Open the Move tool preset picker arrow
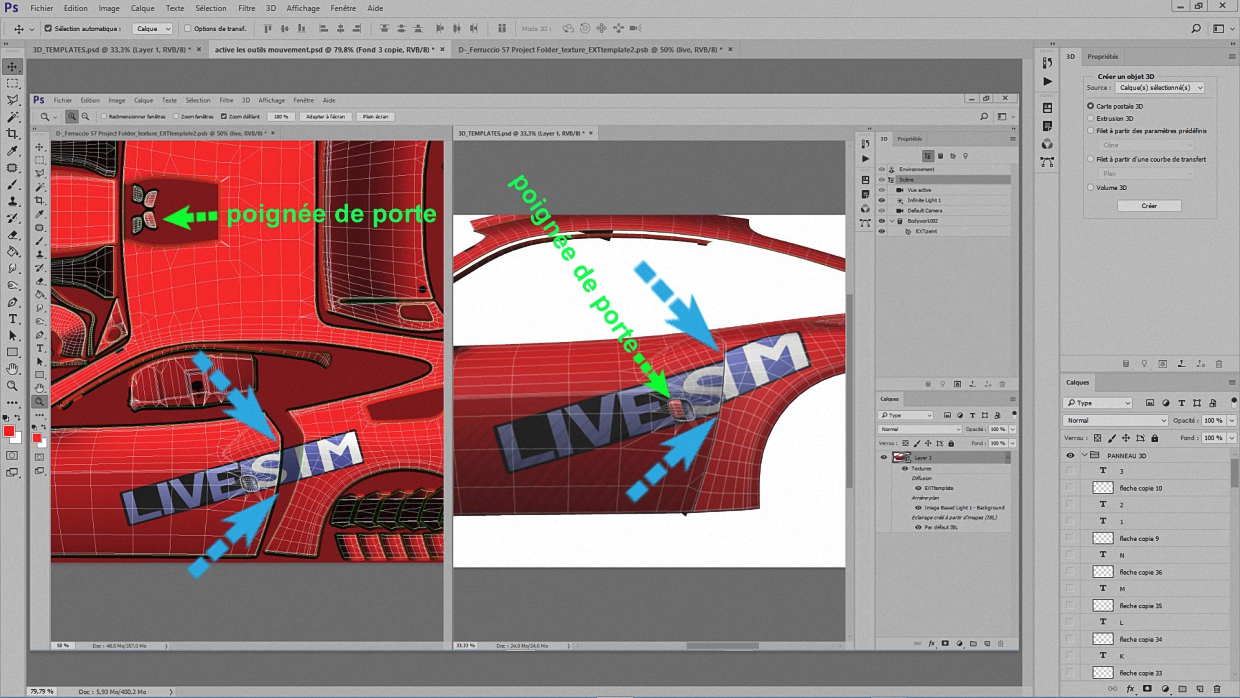Screen dimensions: 1240x698 click(31, 29)
